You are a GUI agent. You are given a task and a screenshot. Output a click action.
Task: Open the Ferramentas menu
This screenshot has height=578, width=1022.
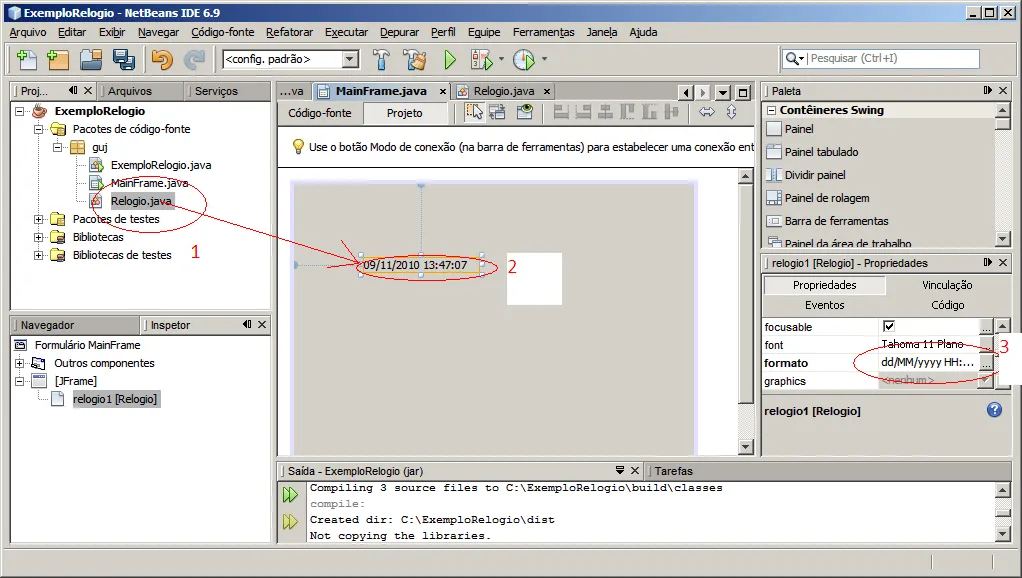click(x=544, y=32)
